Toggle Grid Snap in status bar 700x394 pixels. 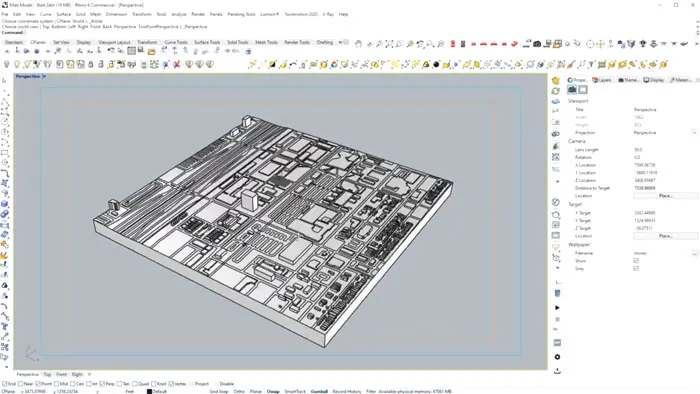click(219, 391)
